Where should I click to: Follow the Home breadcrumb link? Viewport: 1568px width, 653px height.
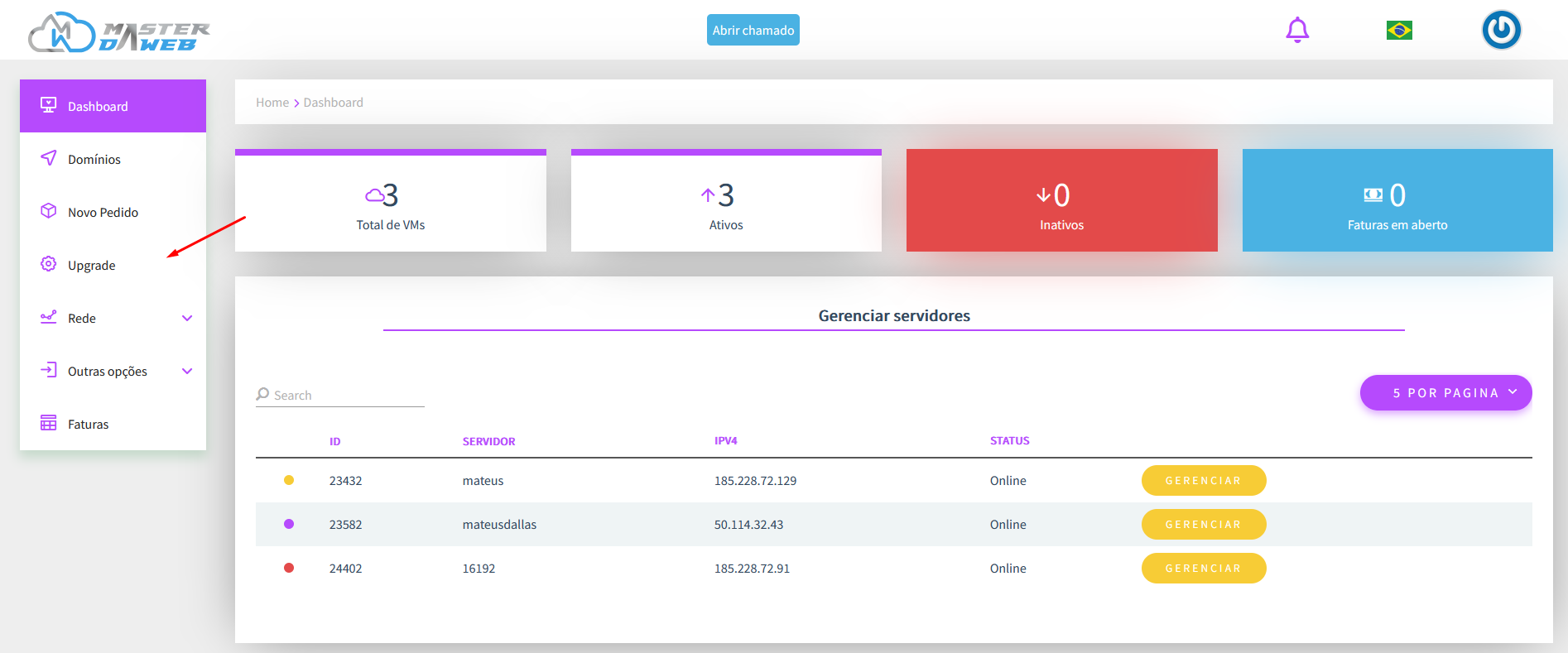pos(272,103)
